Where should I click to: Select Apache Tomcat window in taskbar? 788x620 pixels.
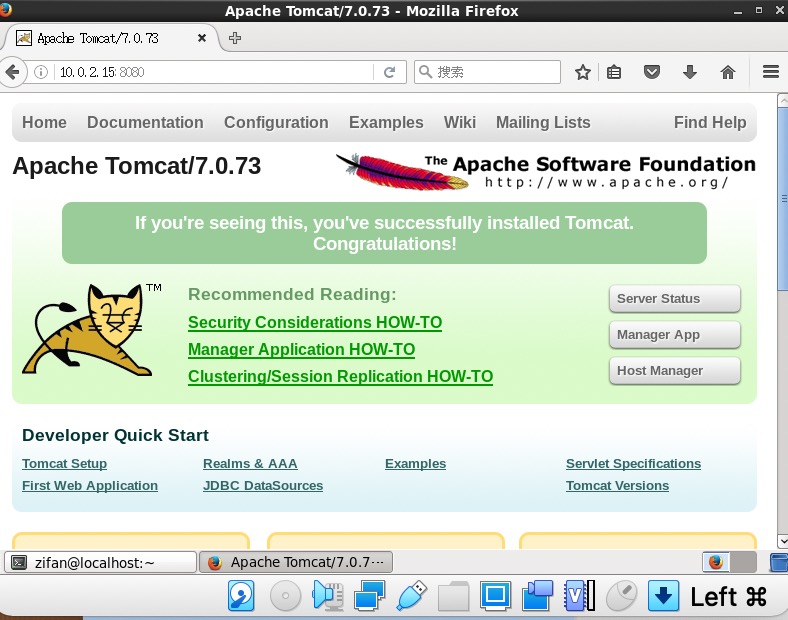(296, 562)
